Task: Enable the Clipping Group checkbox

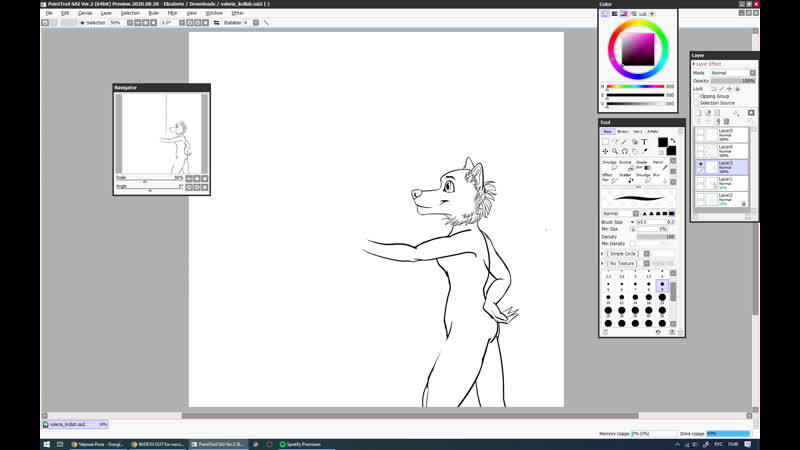Action: pyautogui.click(x=697, y=96)
